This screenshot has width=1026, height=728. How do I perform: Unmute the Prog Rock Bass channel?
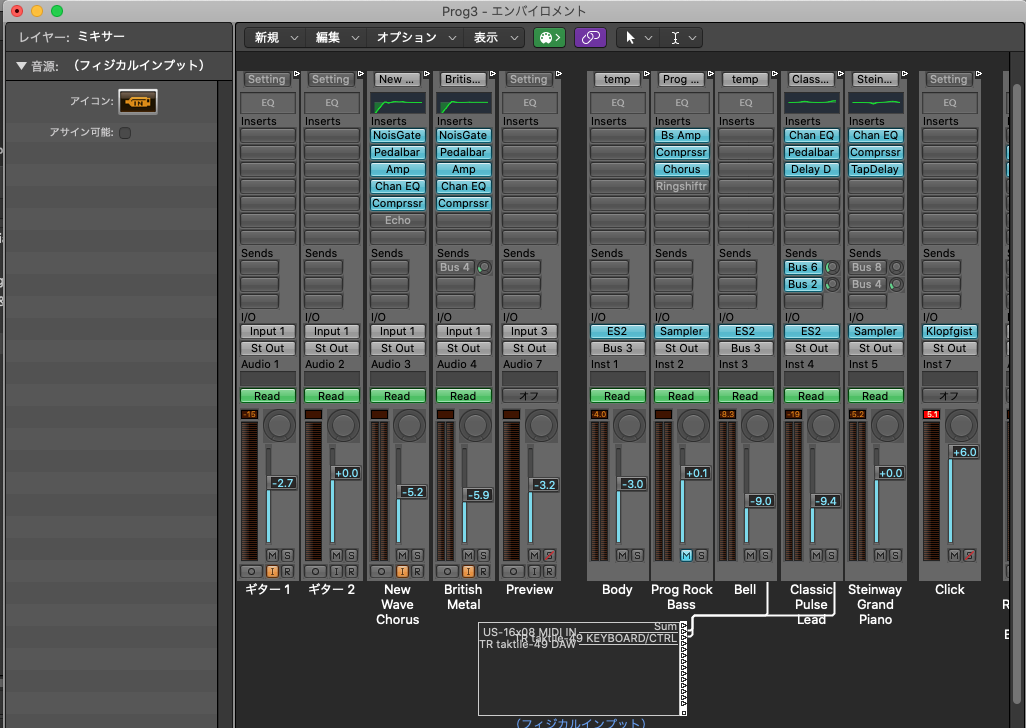pos(686,555)
